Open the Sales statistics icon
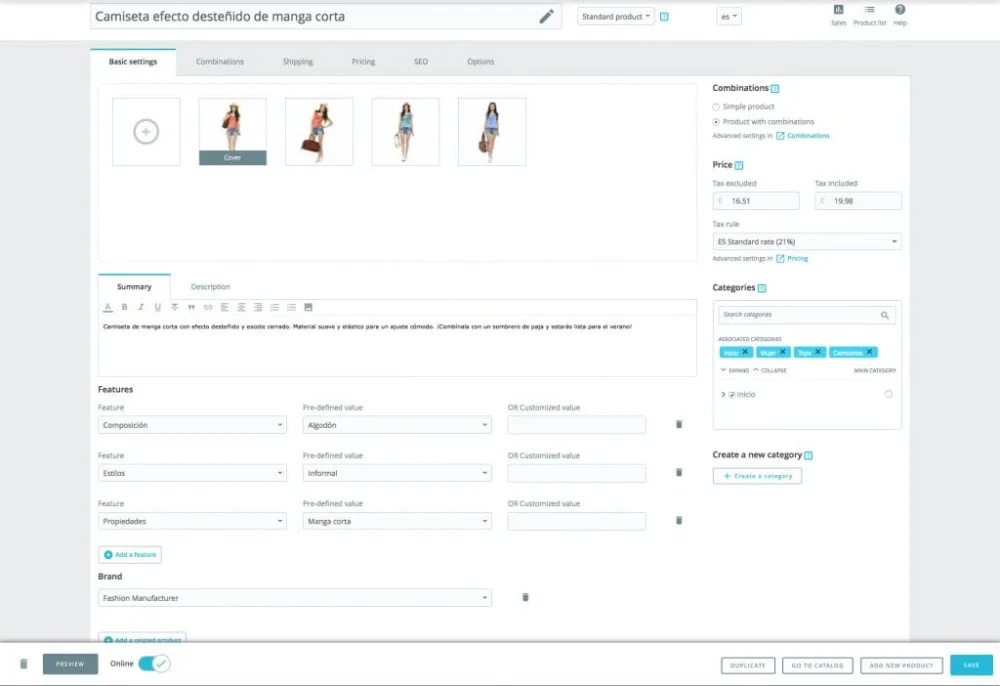The height and width of the screenshot is (686, 1000). [x=838, y=10]
